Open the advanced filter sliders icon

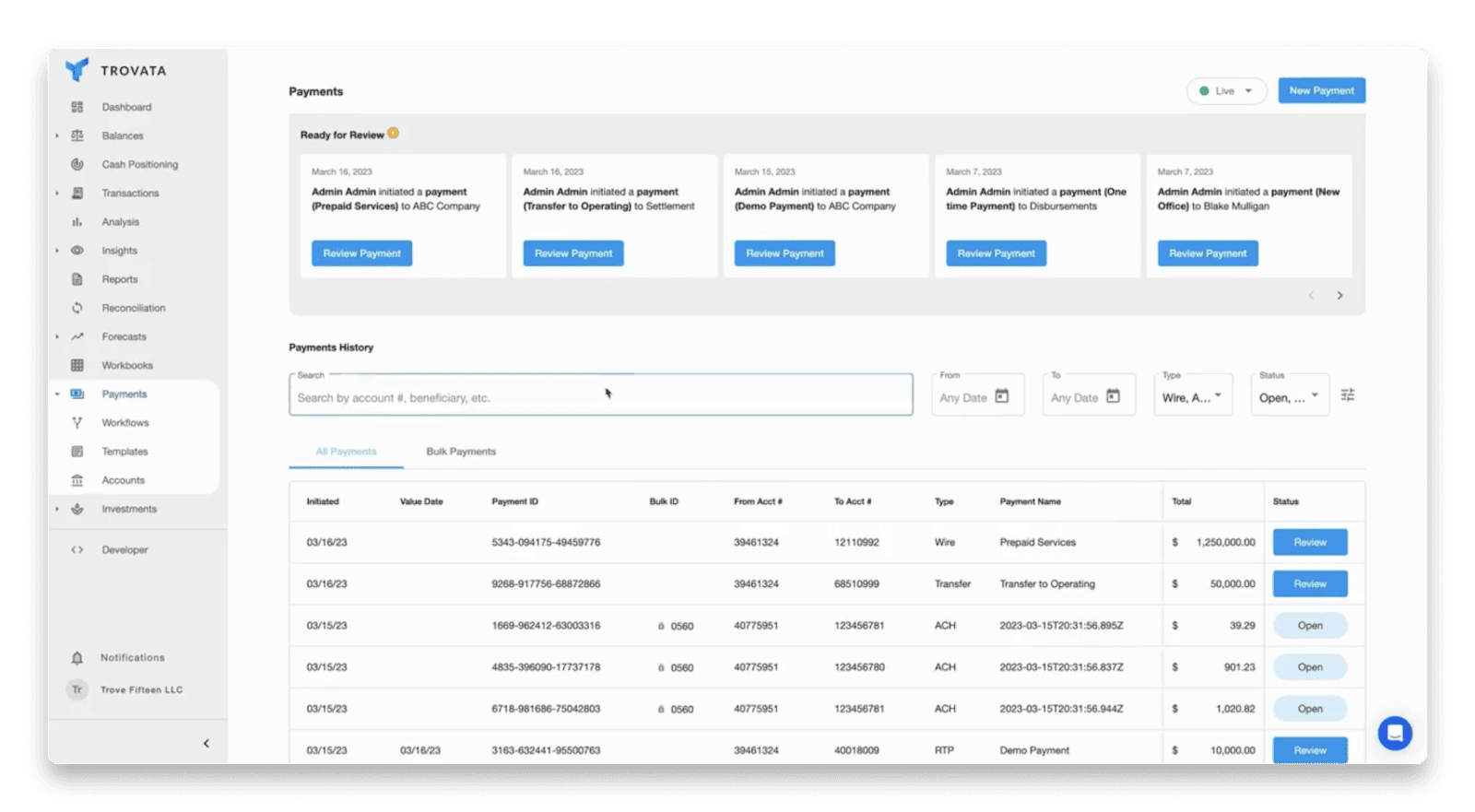[1348, 395]
